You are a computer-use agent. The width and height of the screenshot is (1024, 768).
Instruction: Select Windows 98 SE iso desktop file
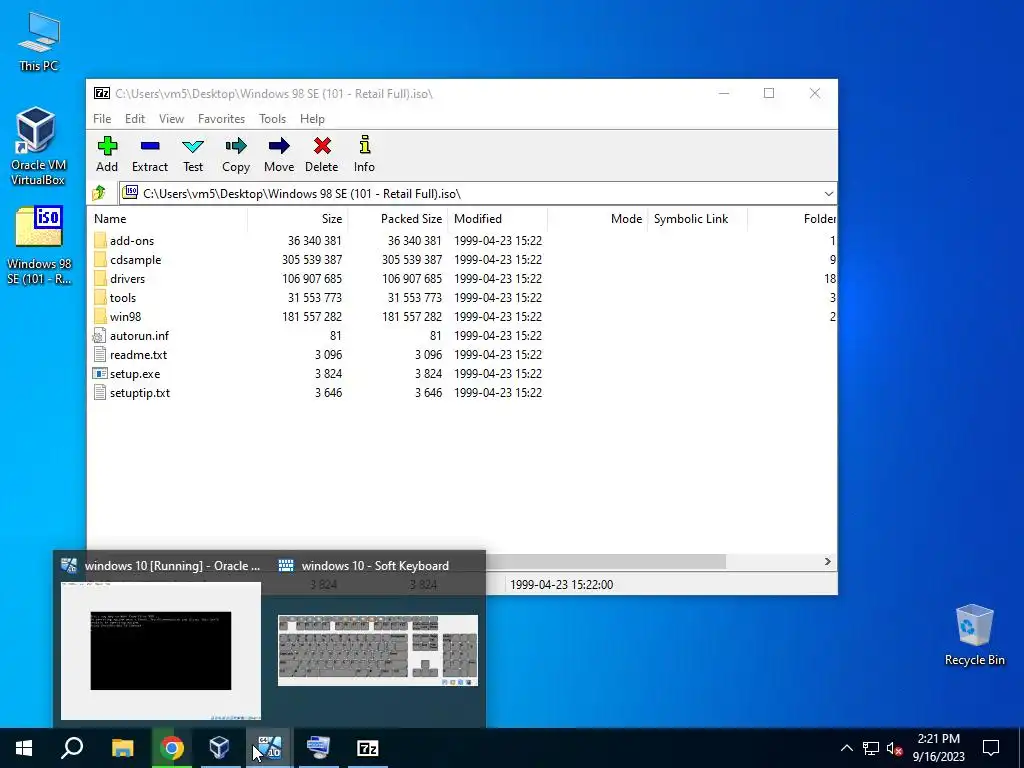(x=39, y=246)
